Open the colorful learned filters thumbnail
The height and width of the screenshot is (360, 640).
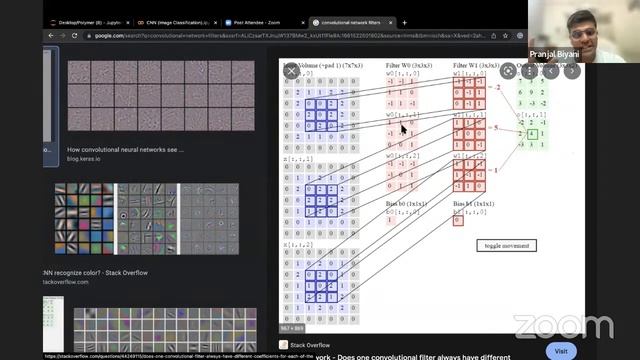147,219
